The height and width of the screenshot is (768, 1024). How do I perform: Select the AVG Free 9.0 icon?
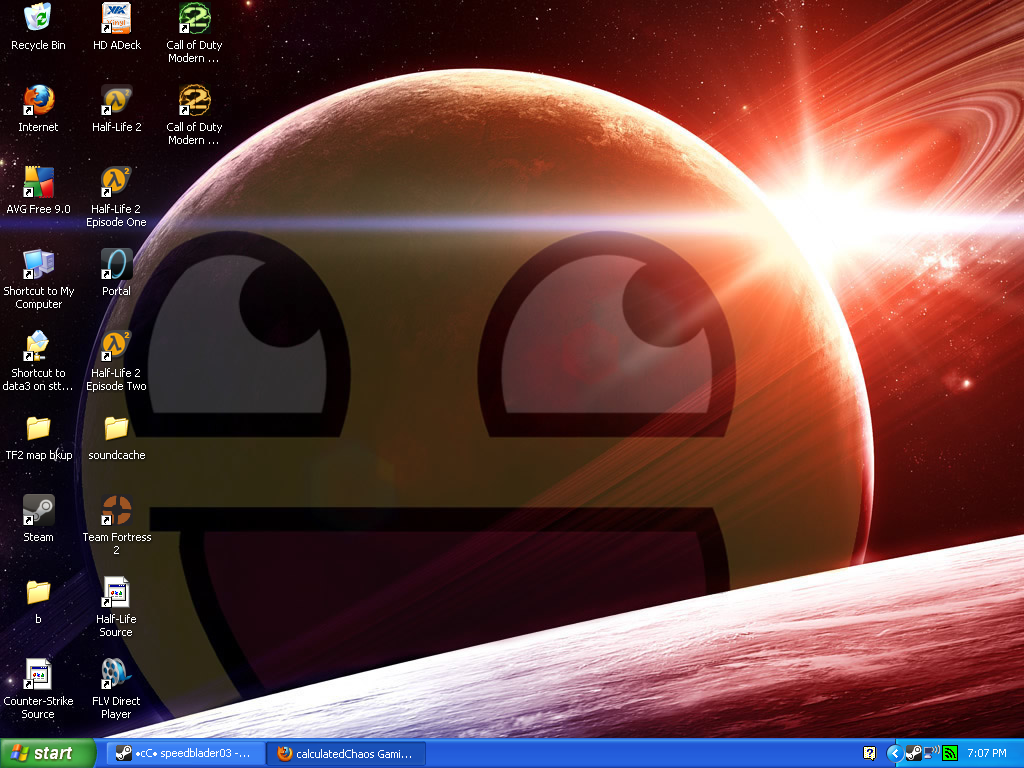tap(38, 182)
